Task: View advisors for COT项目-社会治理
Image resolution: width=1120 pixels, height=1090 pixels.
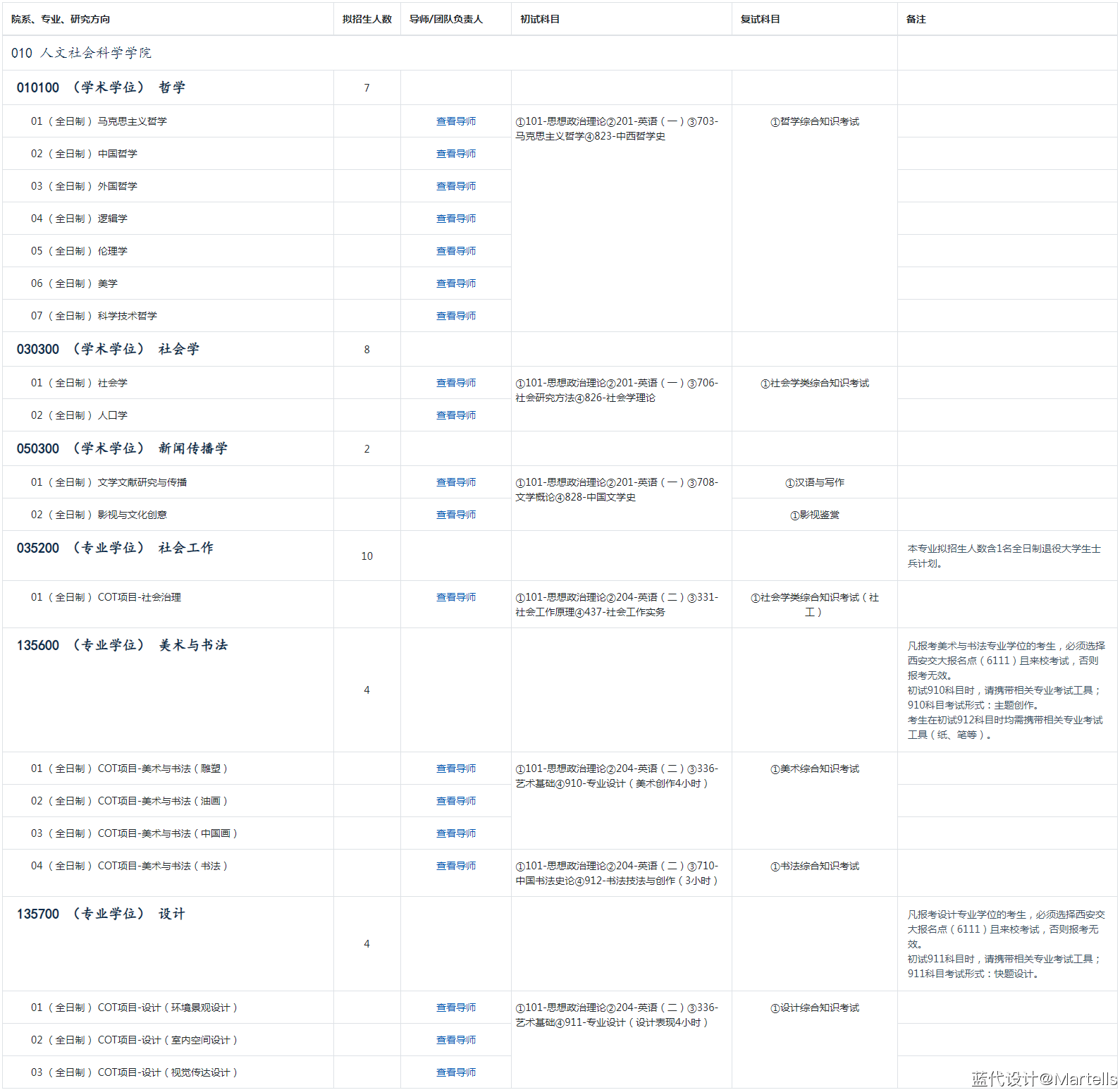Action: [455, 597]
